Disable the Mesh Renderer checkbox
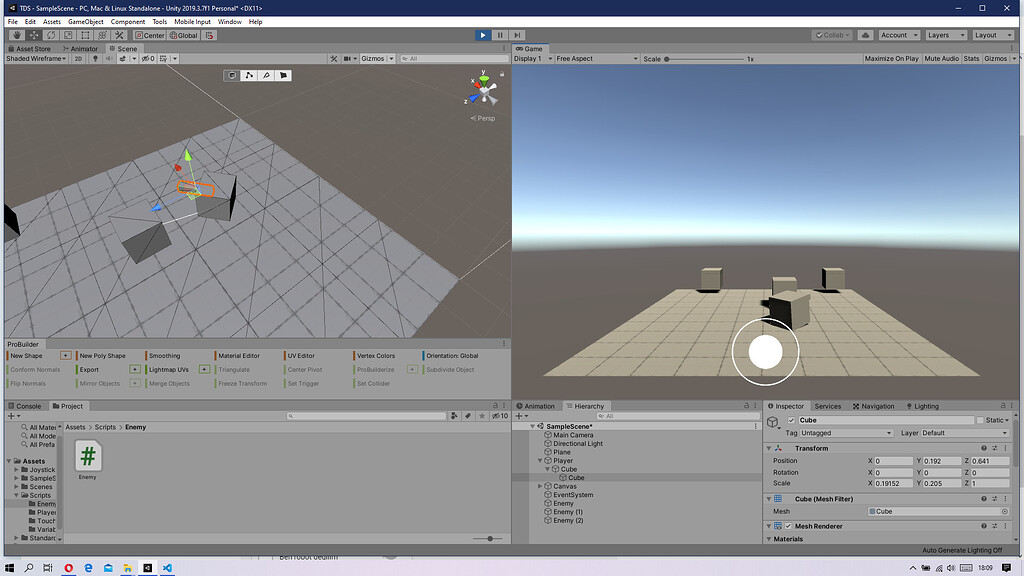The image size is (1024, 576). click(x=789, y=525)
